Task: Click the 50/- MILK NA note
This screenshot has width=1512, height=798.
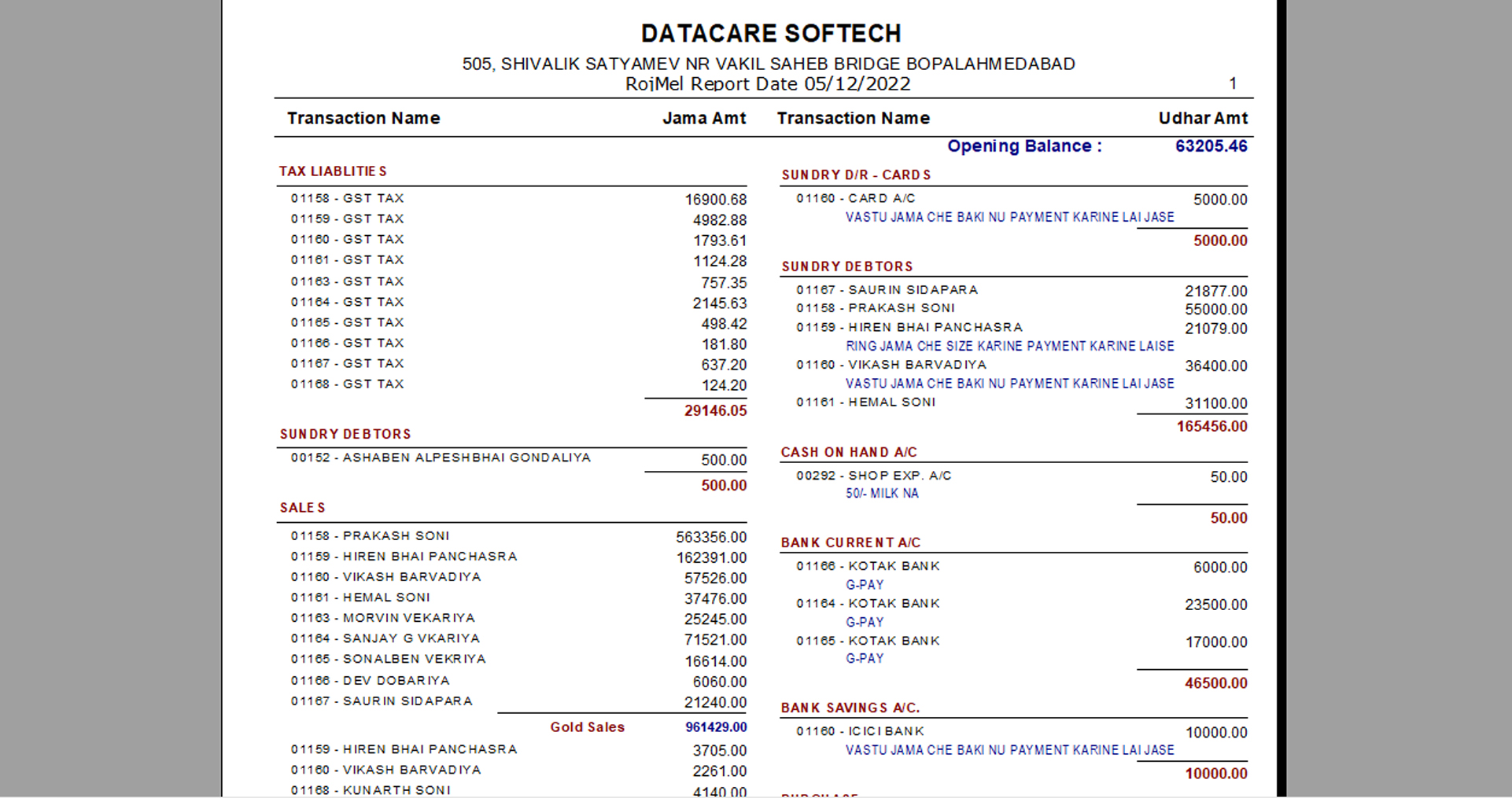Action: [882, 494]
